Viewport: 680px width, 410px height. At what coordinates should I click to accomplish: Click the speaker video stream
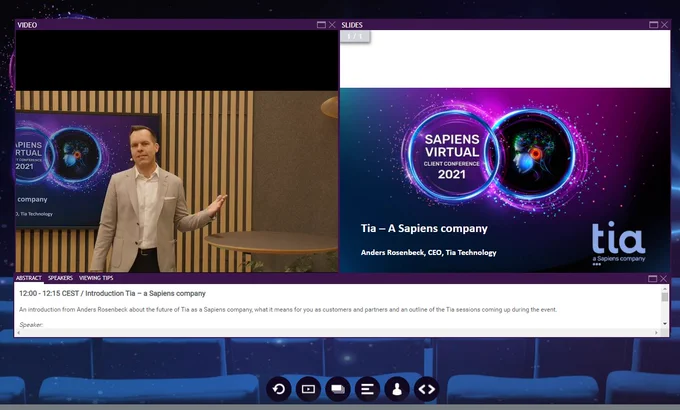pos(177,181)
